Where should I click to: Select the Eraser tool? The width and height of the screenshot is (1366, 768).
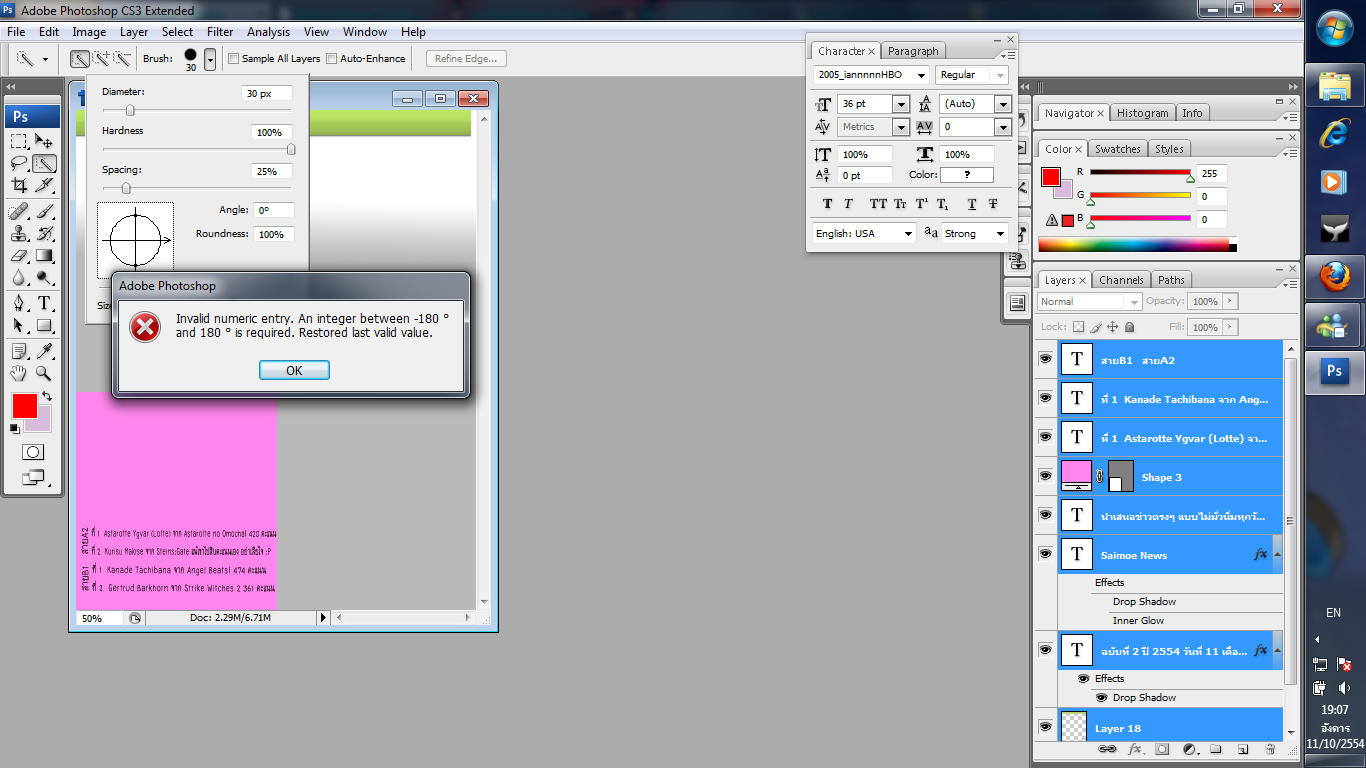click(19, 255)
